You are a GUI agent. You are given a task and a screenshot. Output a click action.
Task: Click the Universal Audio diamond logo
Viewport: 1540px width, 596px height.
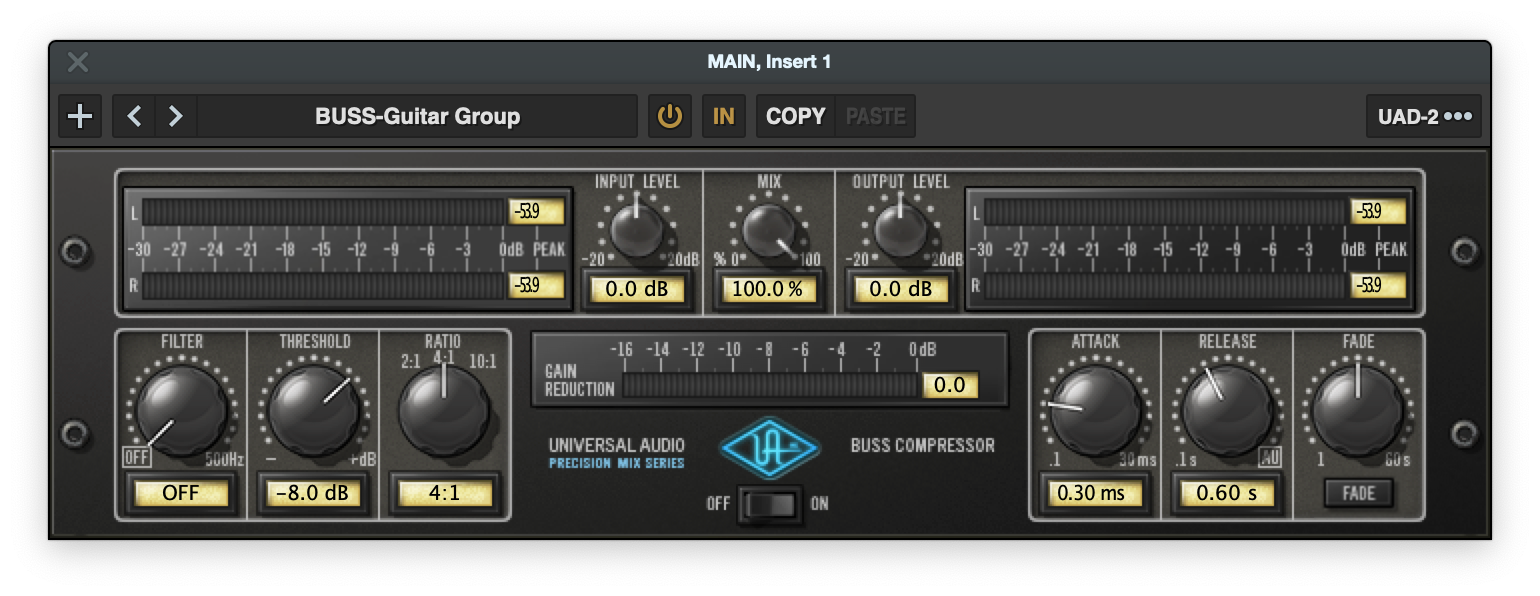point(769,446)
